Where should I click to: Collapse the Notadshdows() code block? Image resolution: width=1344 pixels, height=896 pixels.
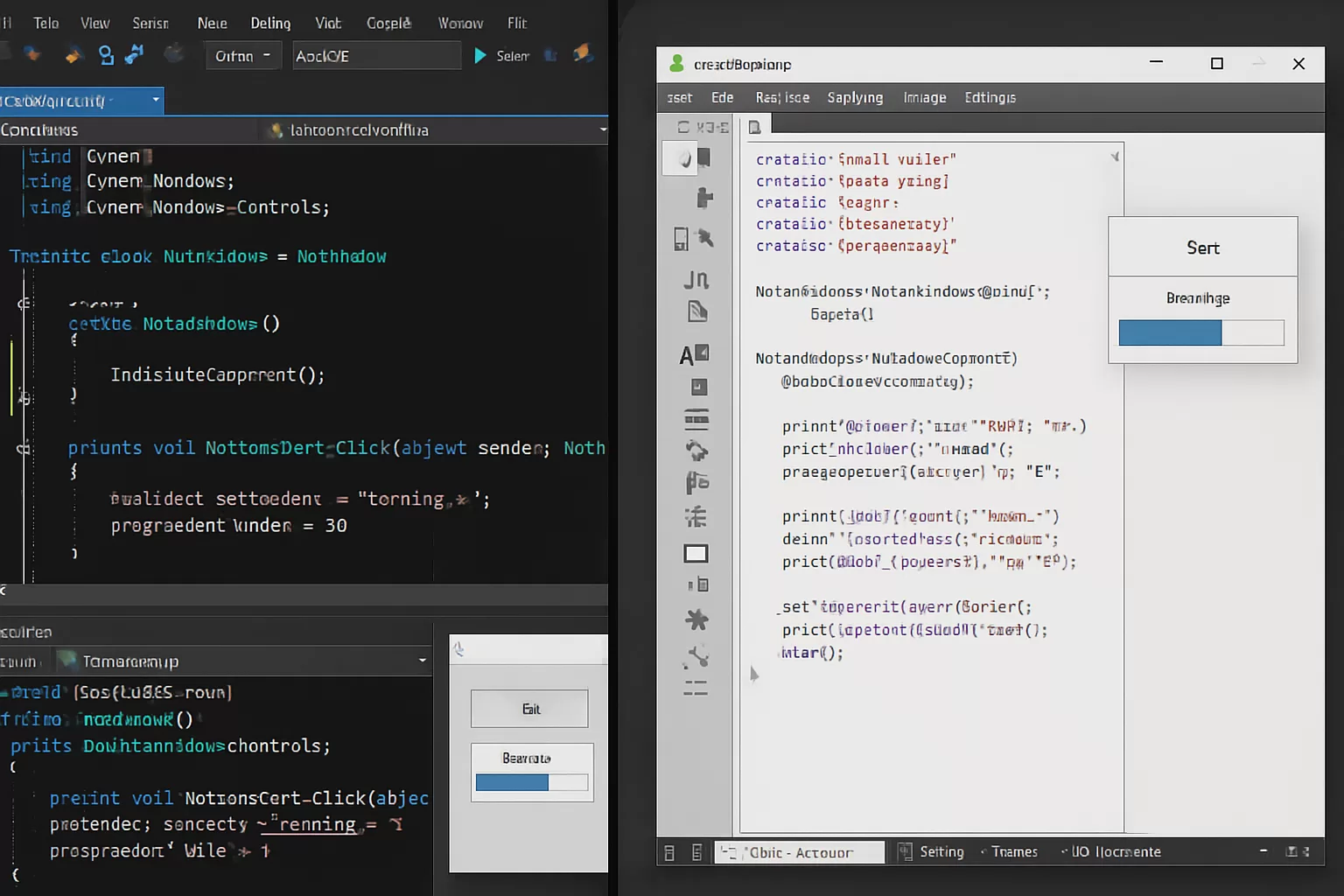(24, 304)
